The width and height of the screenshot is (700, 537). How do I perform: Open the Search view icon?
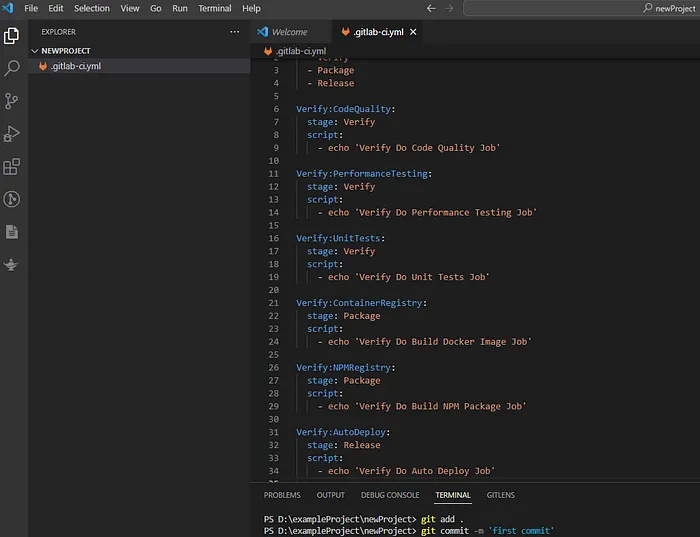click(x=12, y=68)
